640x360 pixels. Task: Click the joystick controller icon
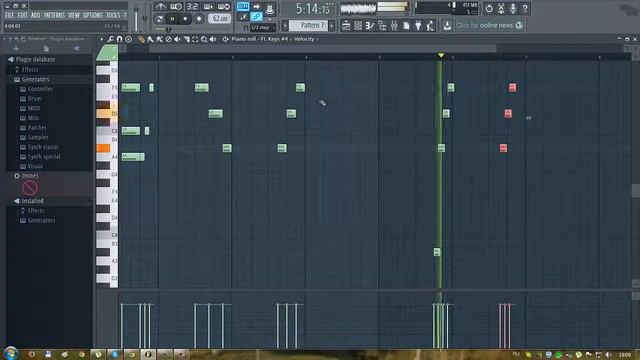click(269, 8)
